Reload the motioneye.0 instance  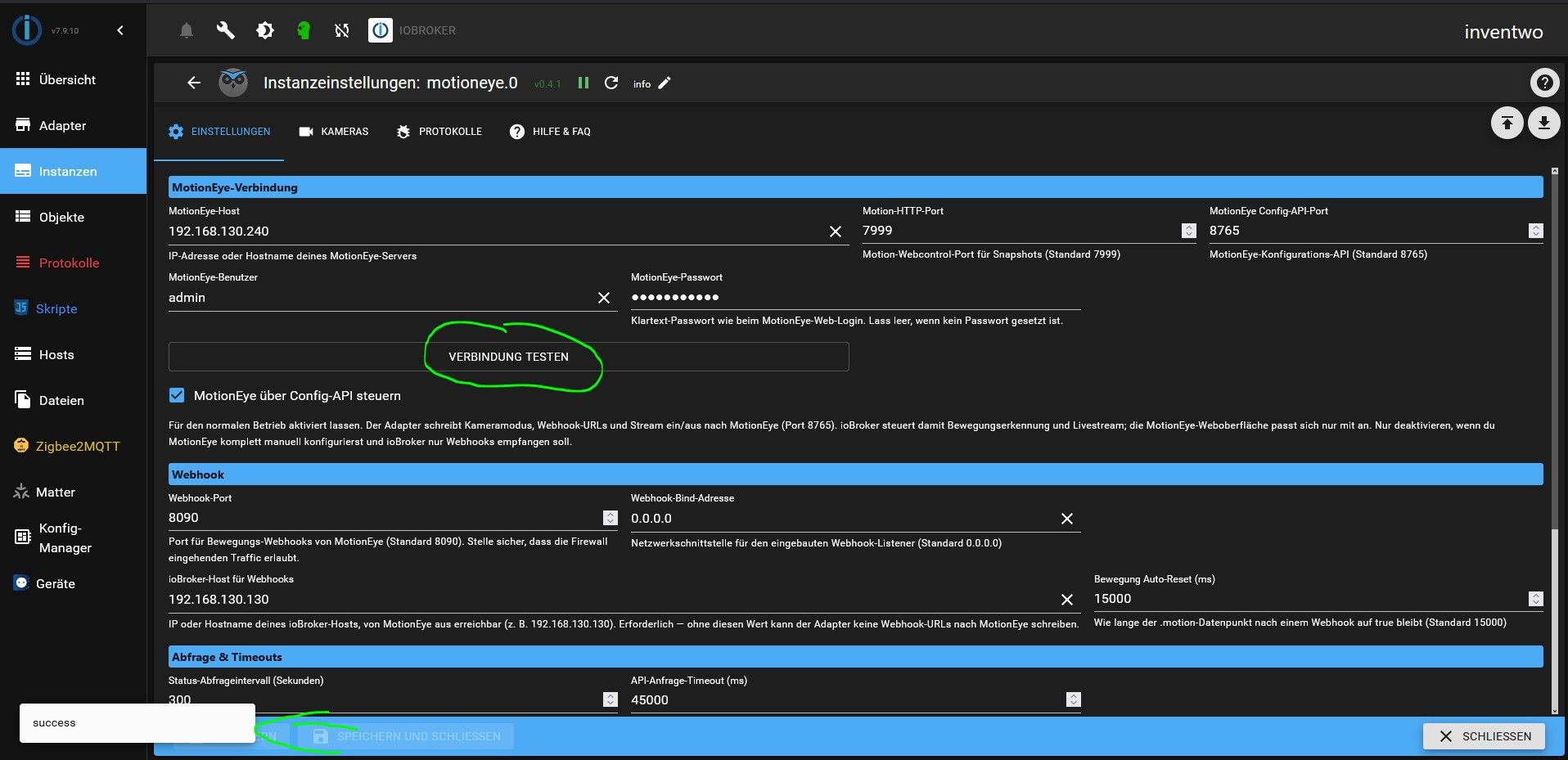[x=611, y=83]
